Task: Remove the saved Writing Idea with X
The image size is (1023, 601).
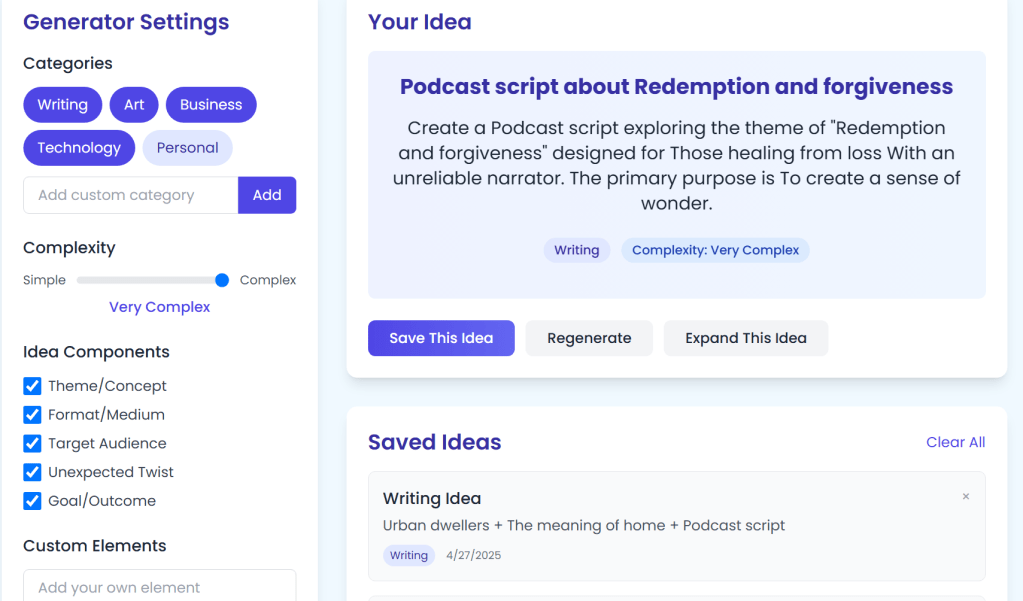Action: [965, 496]
